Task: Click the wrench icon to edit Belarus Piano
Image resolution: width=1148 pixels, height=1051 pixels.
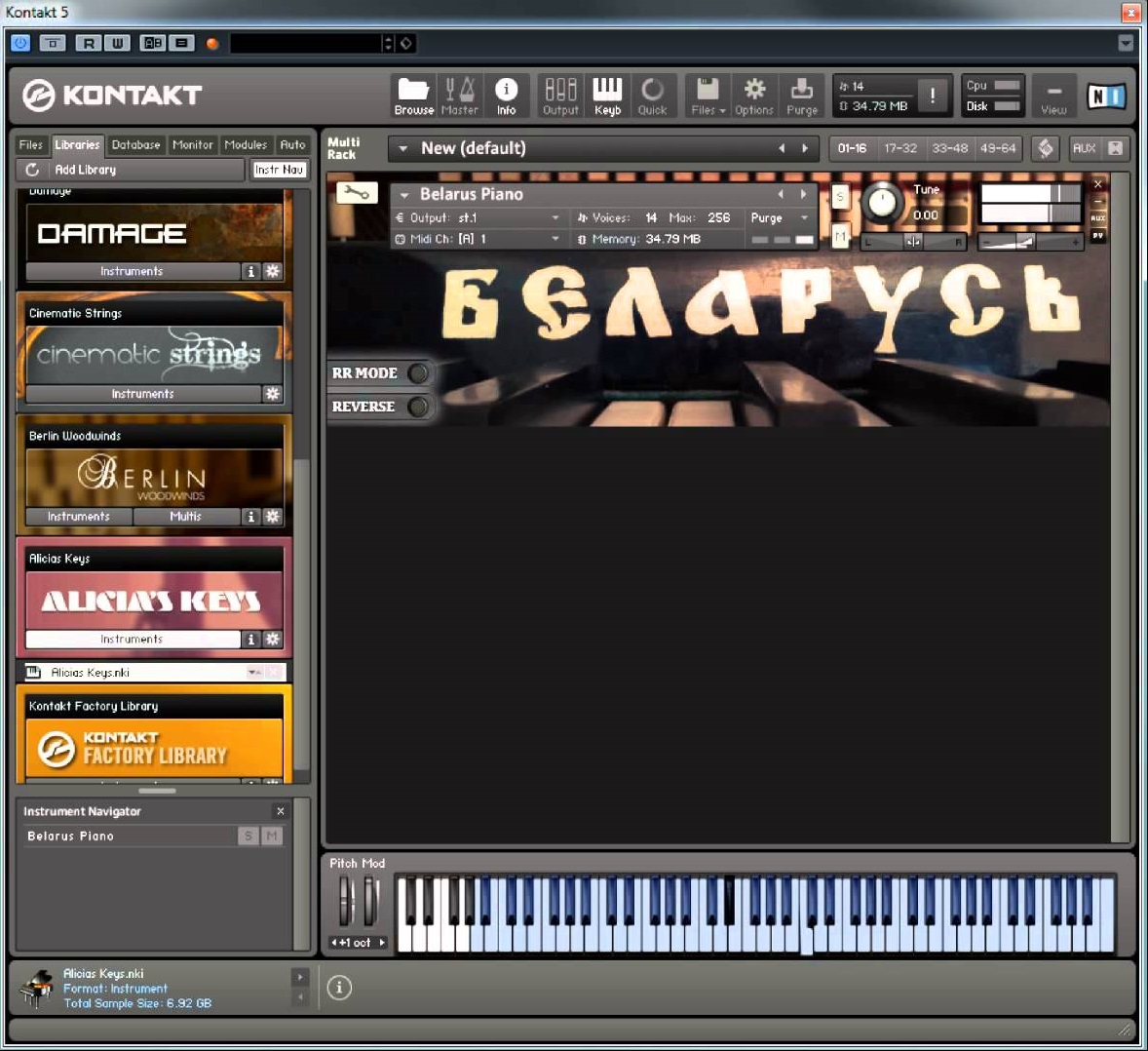Action: [x=357, y=193]
